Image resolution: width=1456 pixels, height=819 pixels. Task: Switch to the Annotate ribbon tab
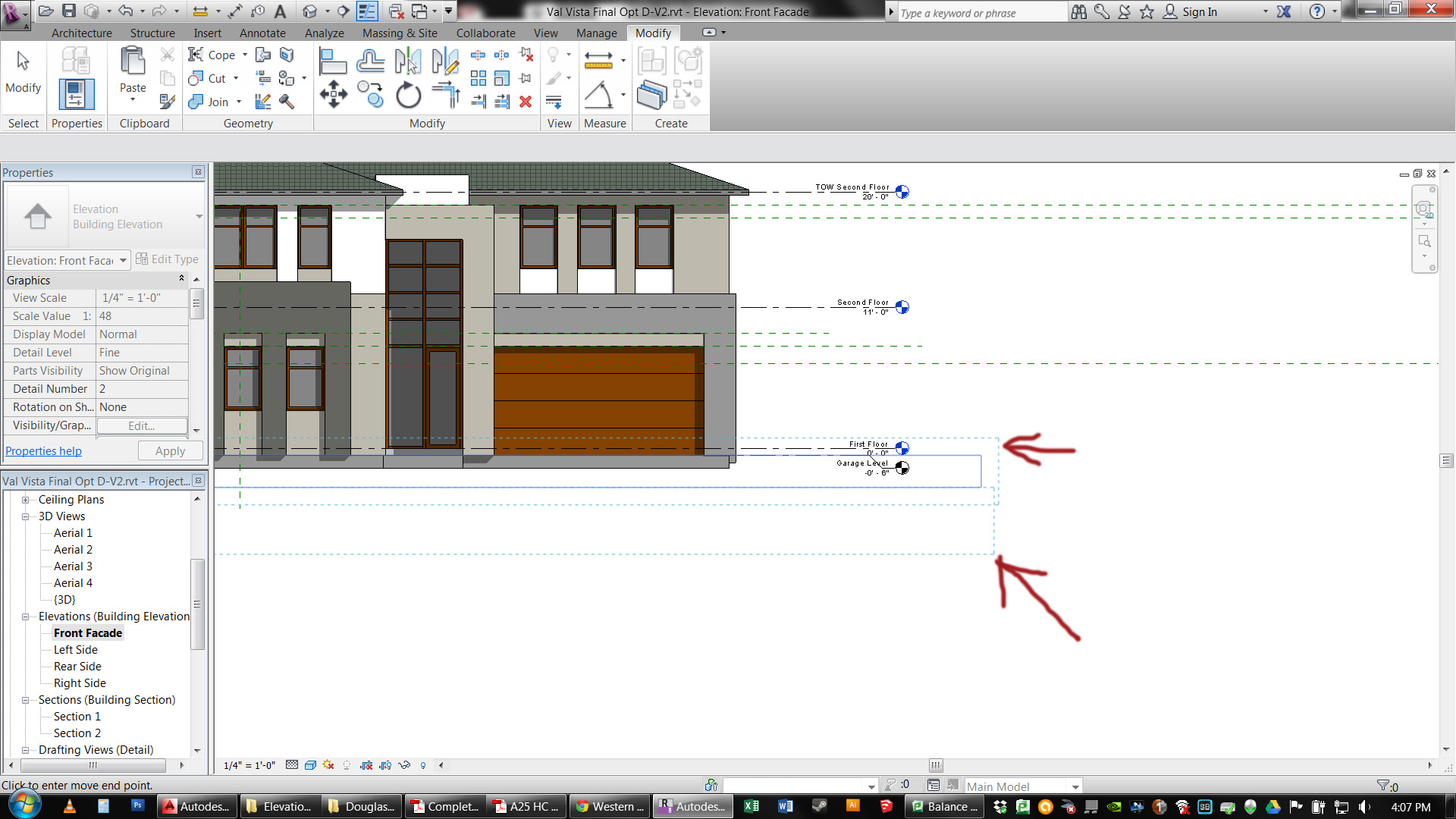coord(262,33)
